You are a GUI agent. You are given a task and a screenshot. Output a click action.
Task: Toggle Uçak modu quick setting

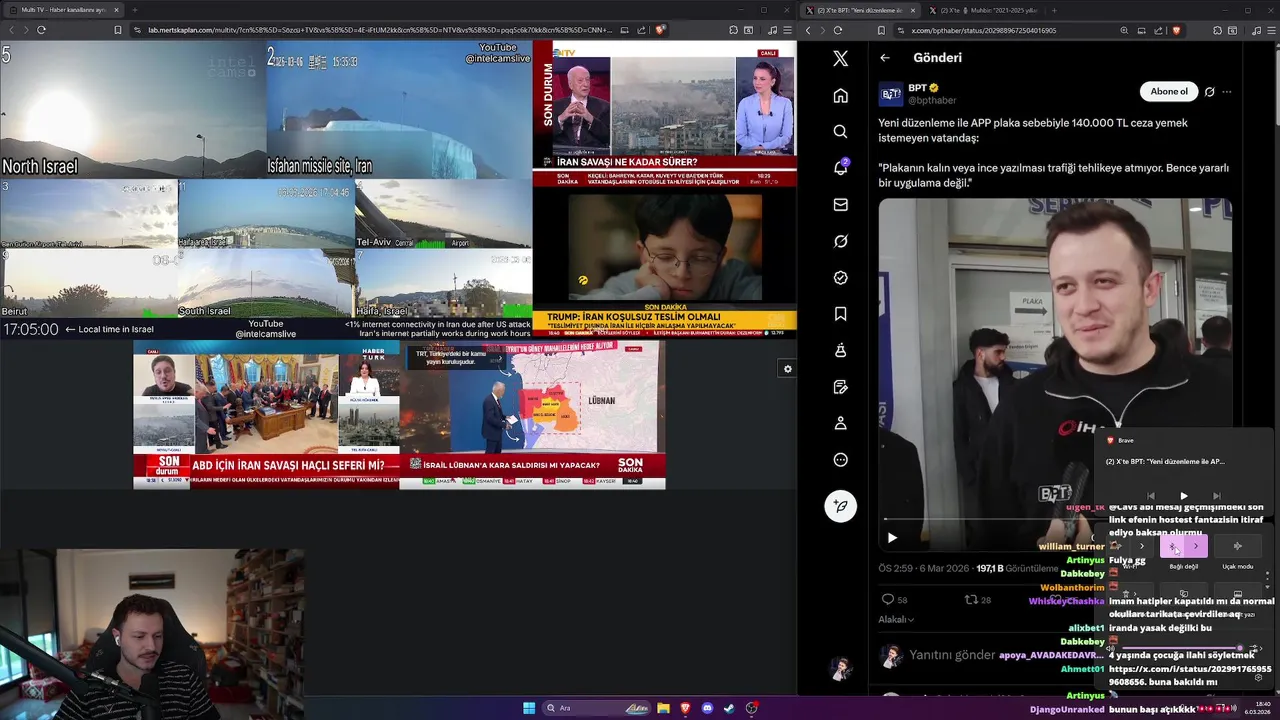tap(1237, 546)
